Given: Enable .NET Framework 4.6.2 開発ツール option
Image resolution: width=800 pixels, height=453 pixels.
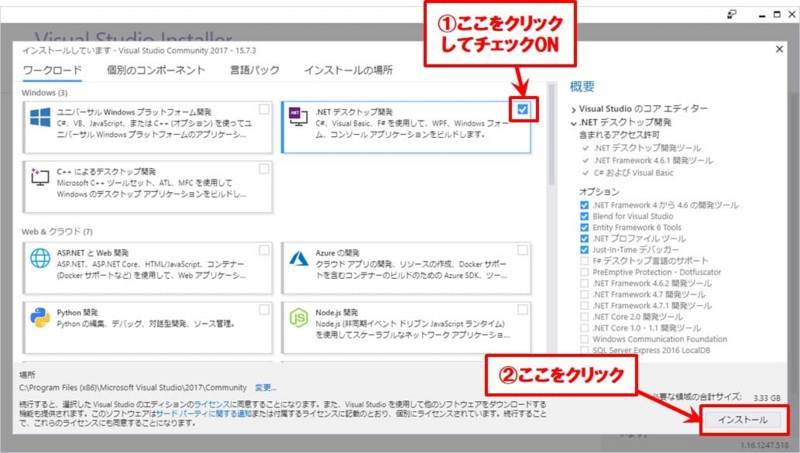Looking at the screenshot, I should [x=584, y=283].
